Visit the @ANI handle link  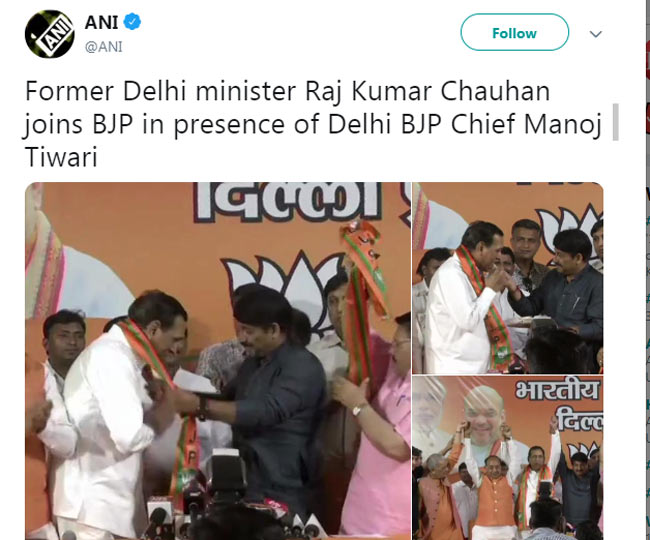tap(104, 47)
